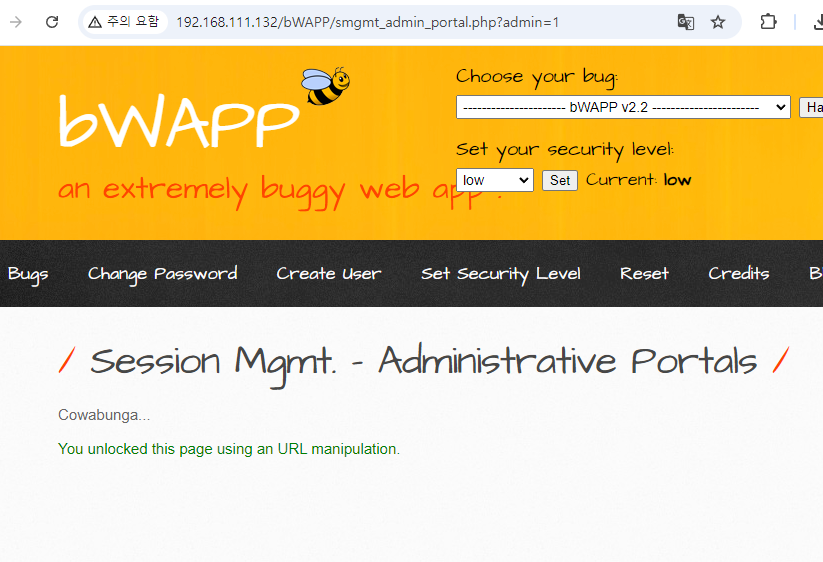
Task: Click the Cowabunga... text
Action: click(x=104, y=415)
